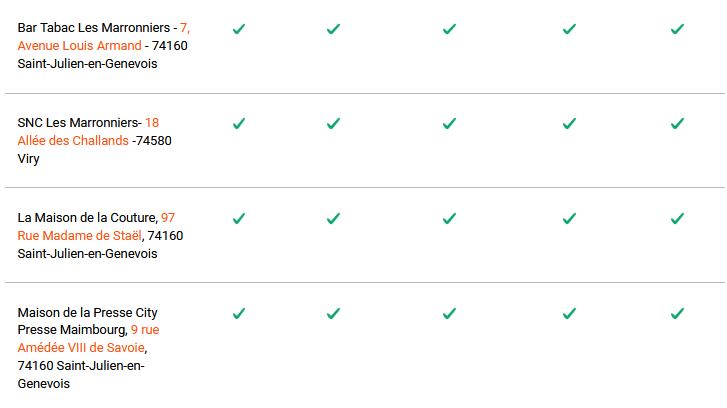
Task: Open the 7, Avenue Louis Armand address link
Action: (x=80, y=45)
